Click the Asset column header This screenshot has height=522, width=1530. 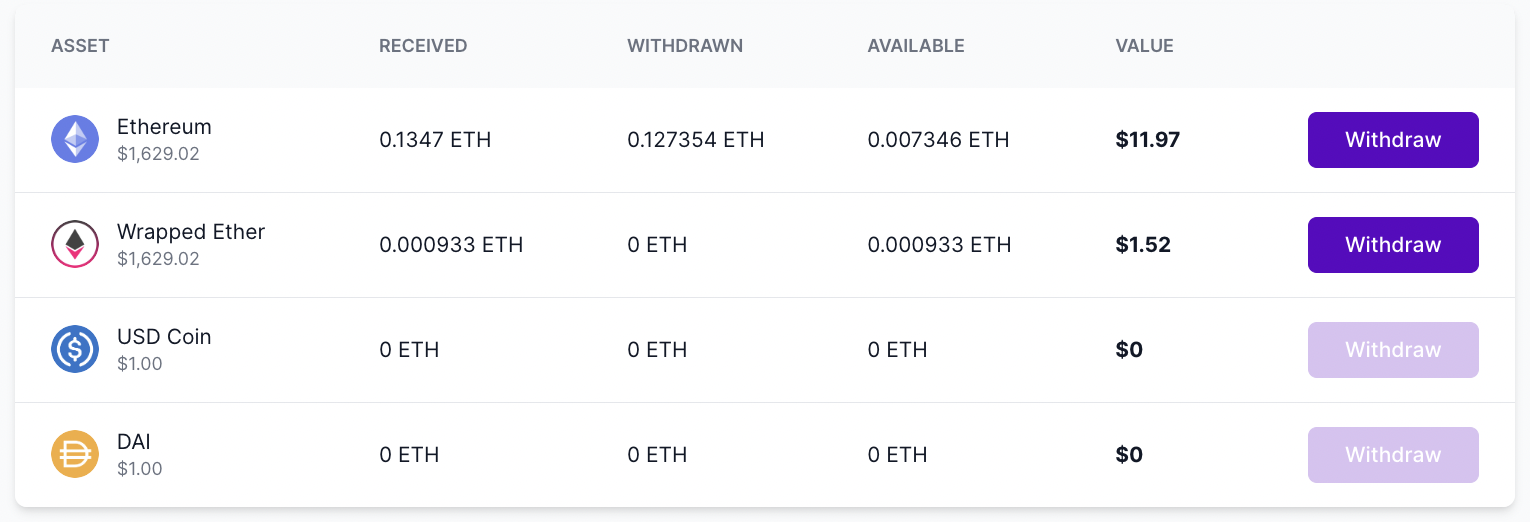pos(80,46)
